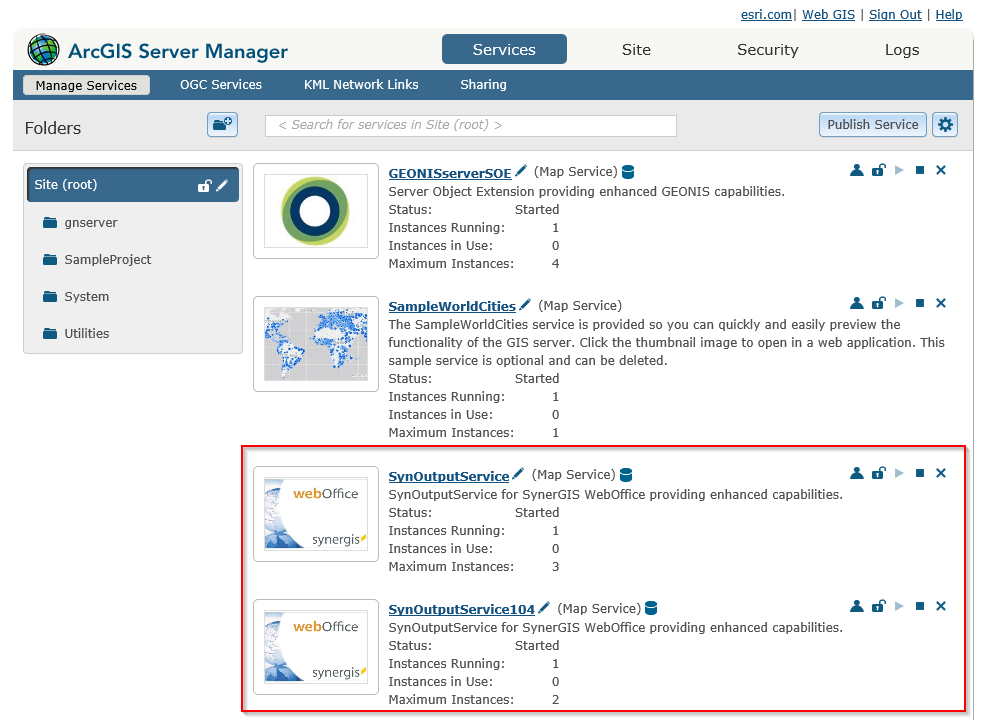The height and width of the screenshot is (720, 993).
Task: Create a new folder using the folder icon
Action: click(x=222, y=124)
